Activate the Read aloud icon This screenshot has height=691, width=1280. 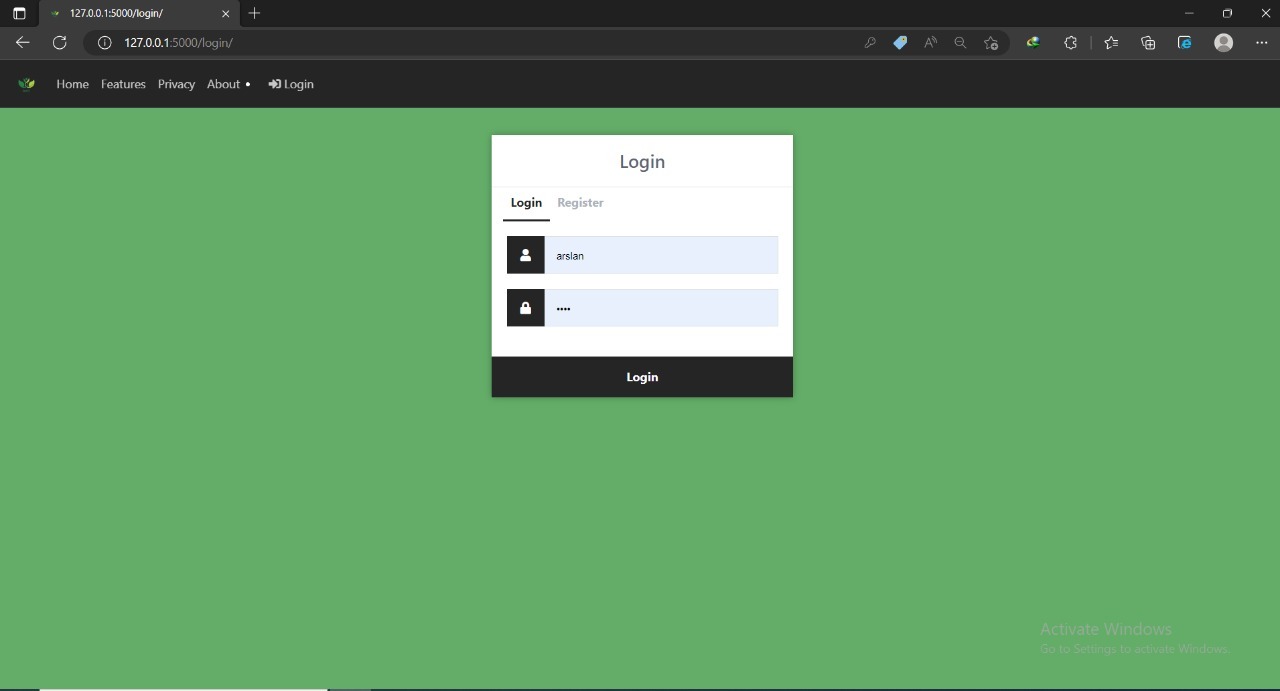[x=930, y=43]
